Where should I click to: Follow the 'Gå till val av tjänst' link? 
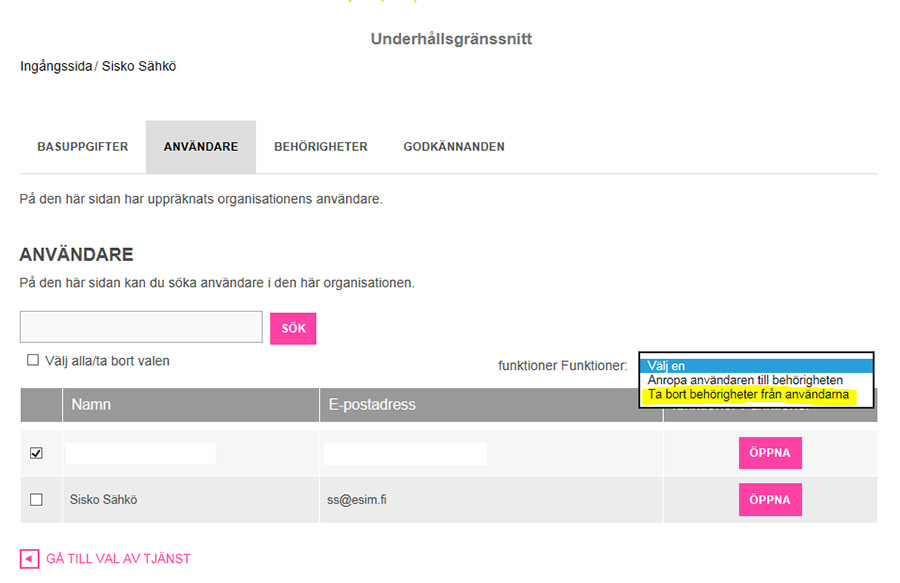118,559
